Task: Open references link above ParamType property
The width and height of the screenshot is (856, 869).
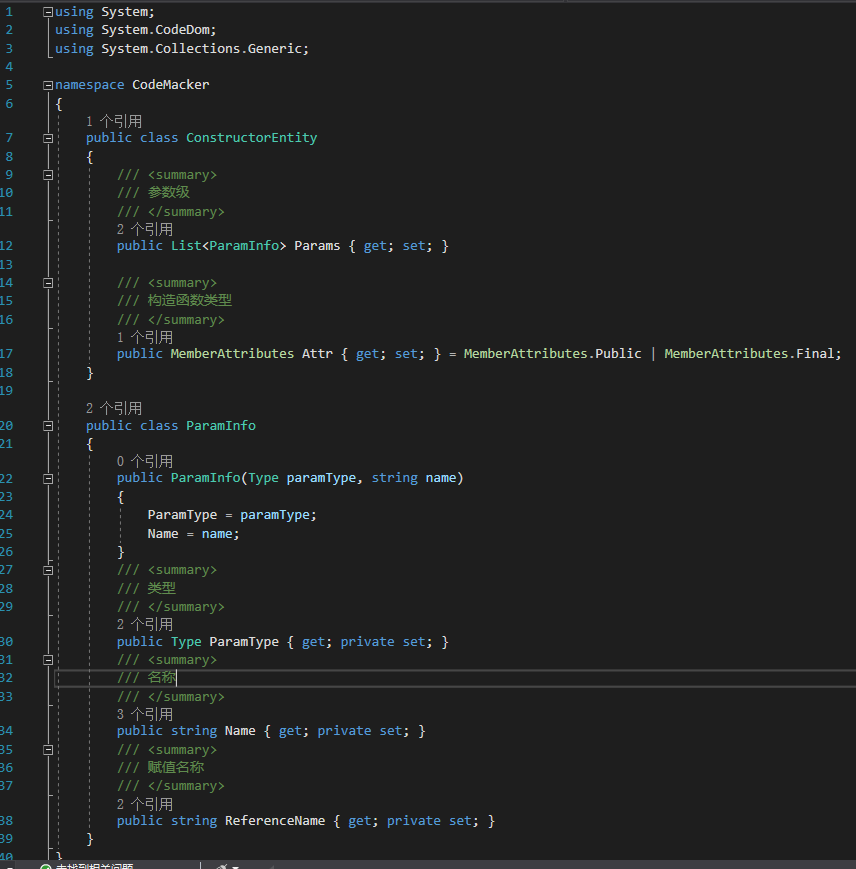Action: 145,625
